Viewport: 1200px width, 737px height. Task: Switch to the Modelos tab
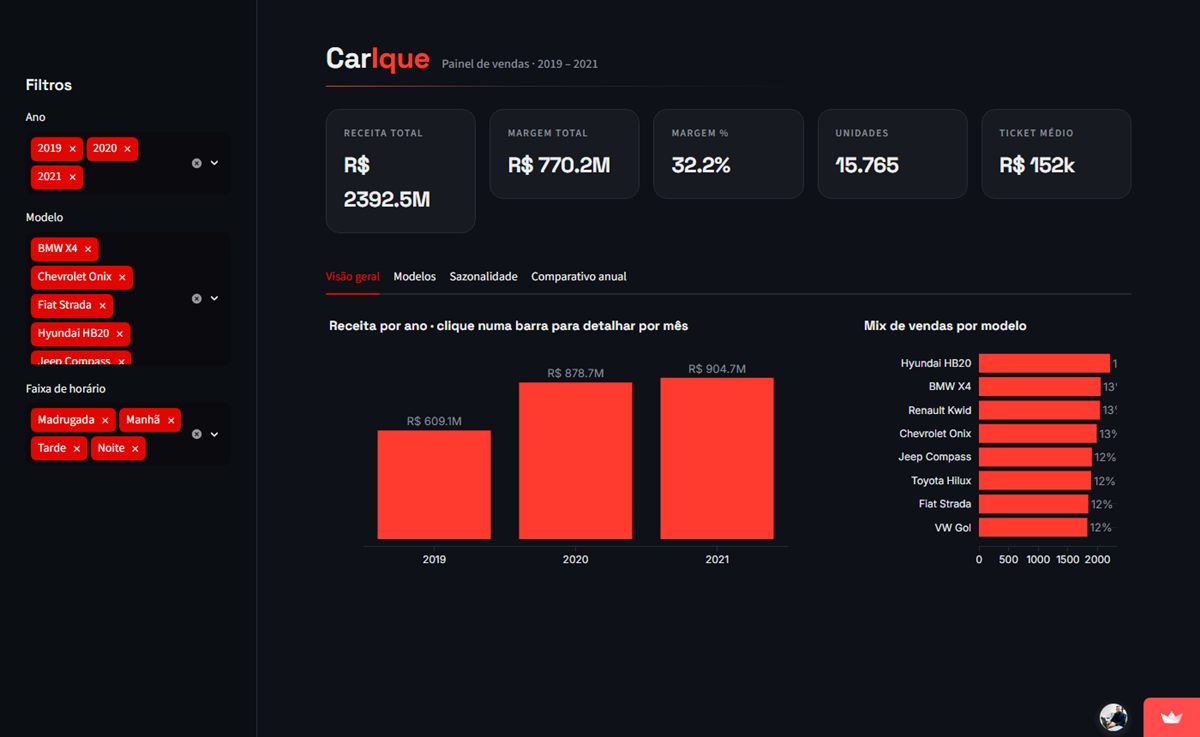point(415,277)
